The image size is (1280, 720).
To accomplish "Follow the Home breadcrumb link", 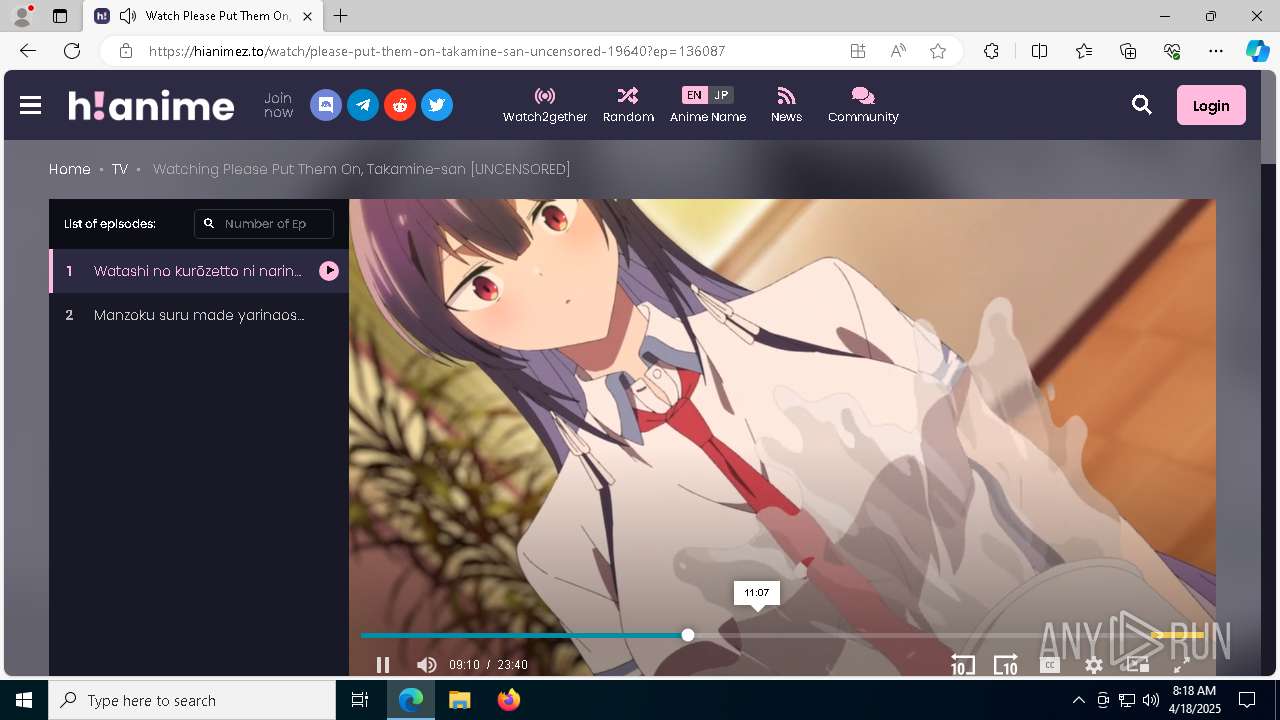I will pos(70,169).
